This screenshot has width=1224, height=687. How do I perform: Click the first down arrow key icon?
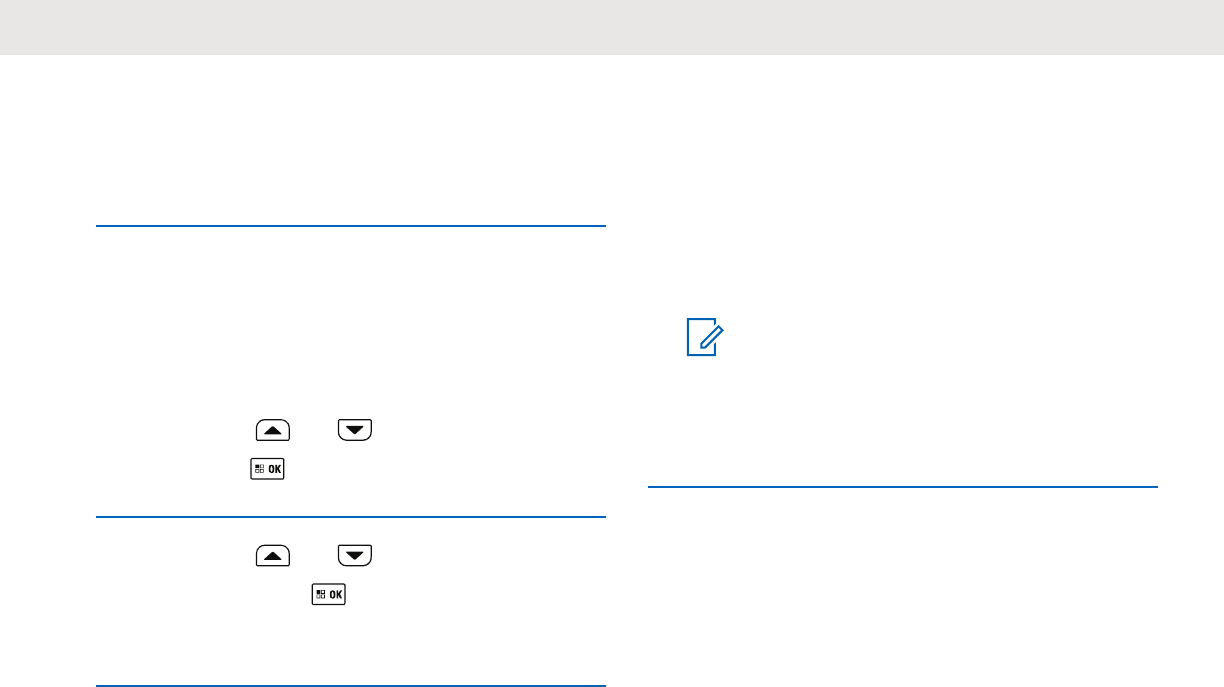click(x=354, y=431)
